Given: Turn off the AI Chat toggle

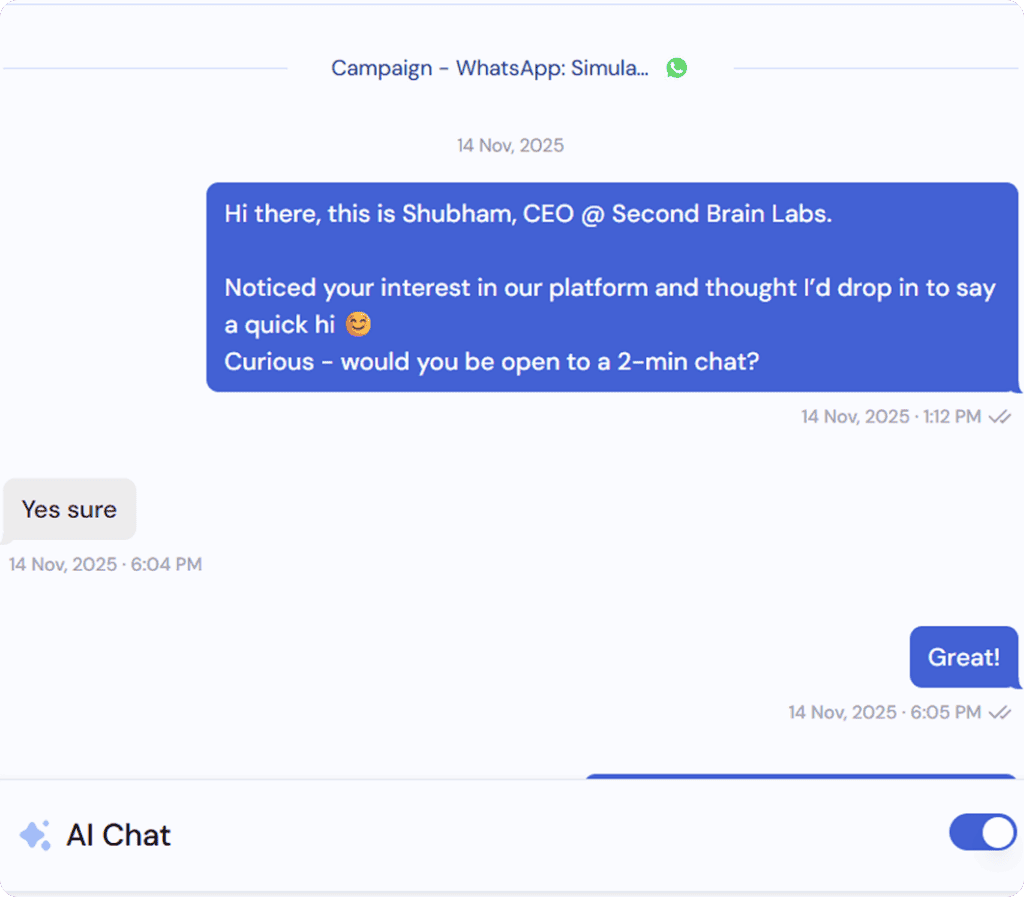Looking at the screenshot, I should click(x=982, y=832).
